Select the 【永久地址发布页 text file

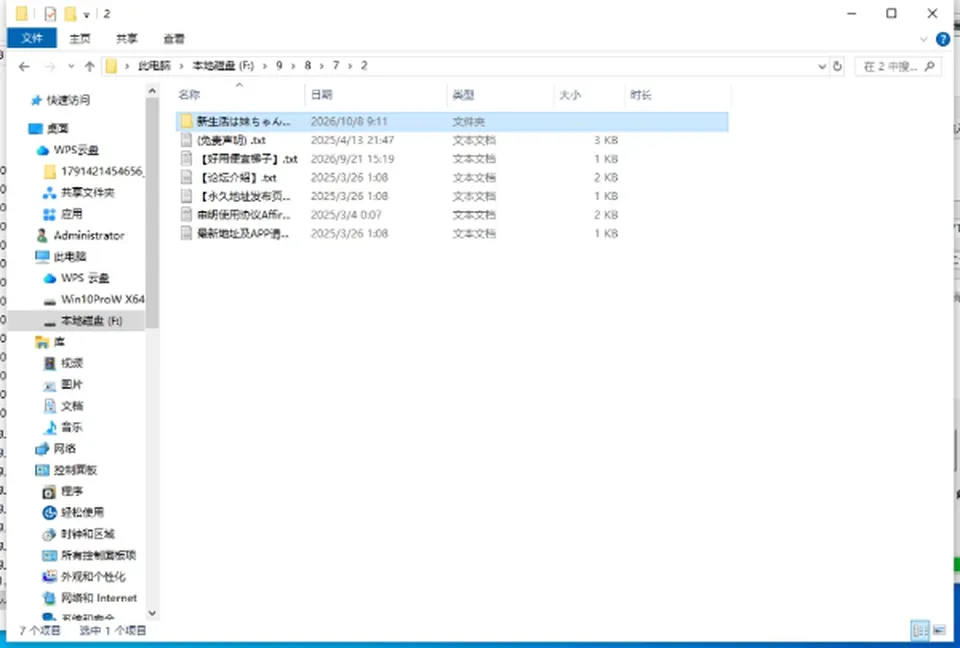(452, 196)
